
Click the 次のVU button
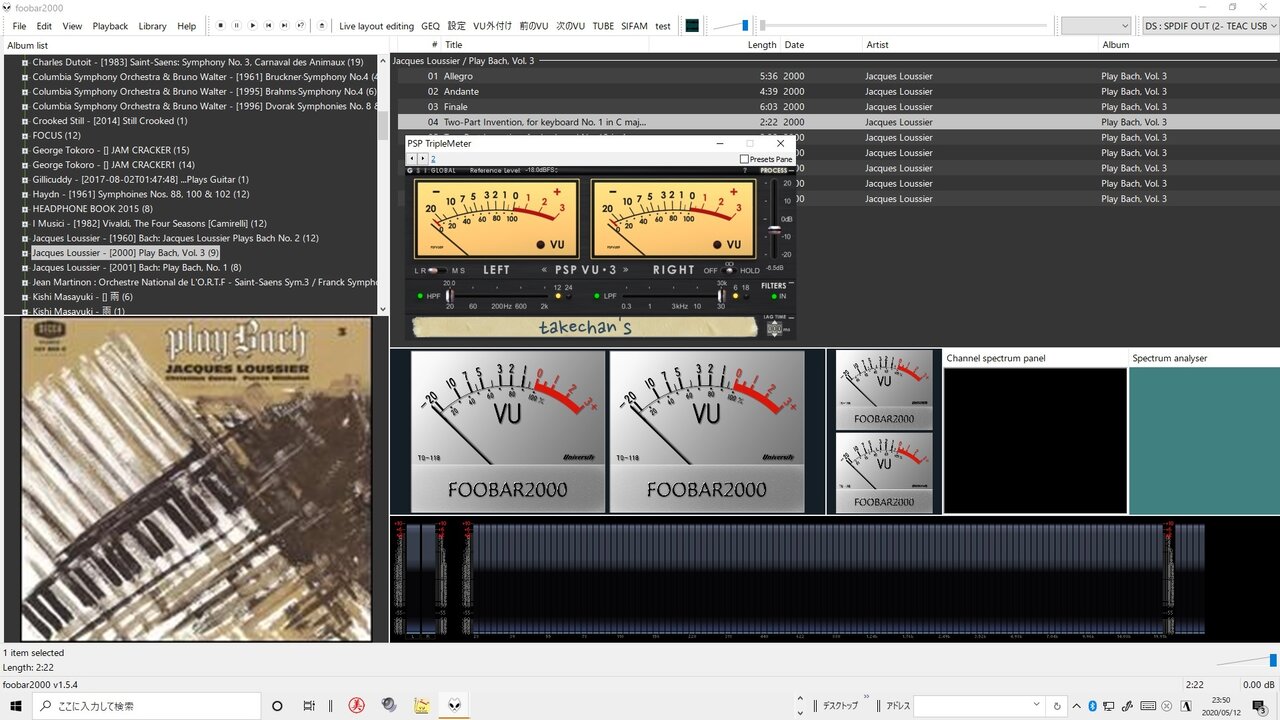(571, 26)
